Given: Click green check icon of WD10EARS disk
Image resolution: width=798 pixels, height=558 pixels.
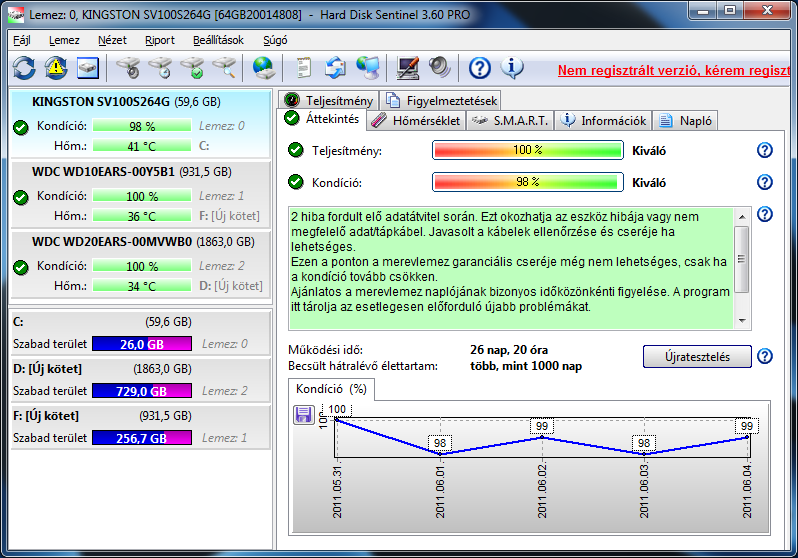Looking at the screenshot, I should click(x=21, y=197).
